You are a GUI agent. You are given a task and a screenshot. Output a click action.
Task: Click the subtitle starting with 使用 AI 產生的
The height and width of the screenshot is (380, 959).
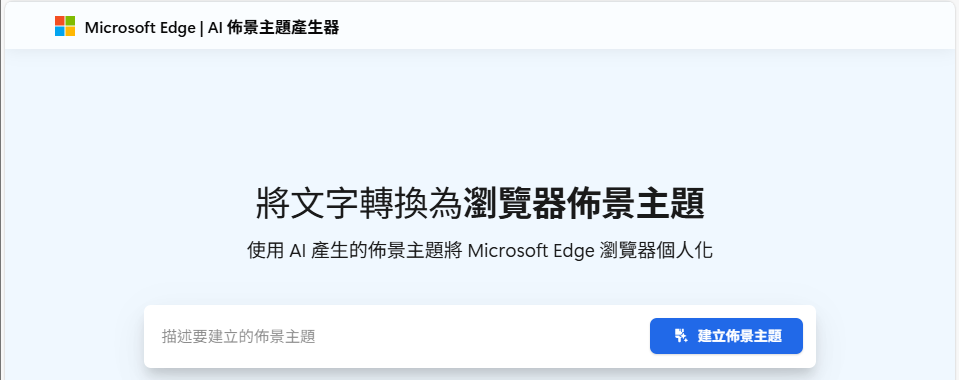tap(480, 251)
